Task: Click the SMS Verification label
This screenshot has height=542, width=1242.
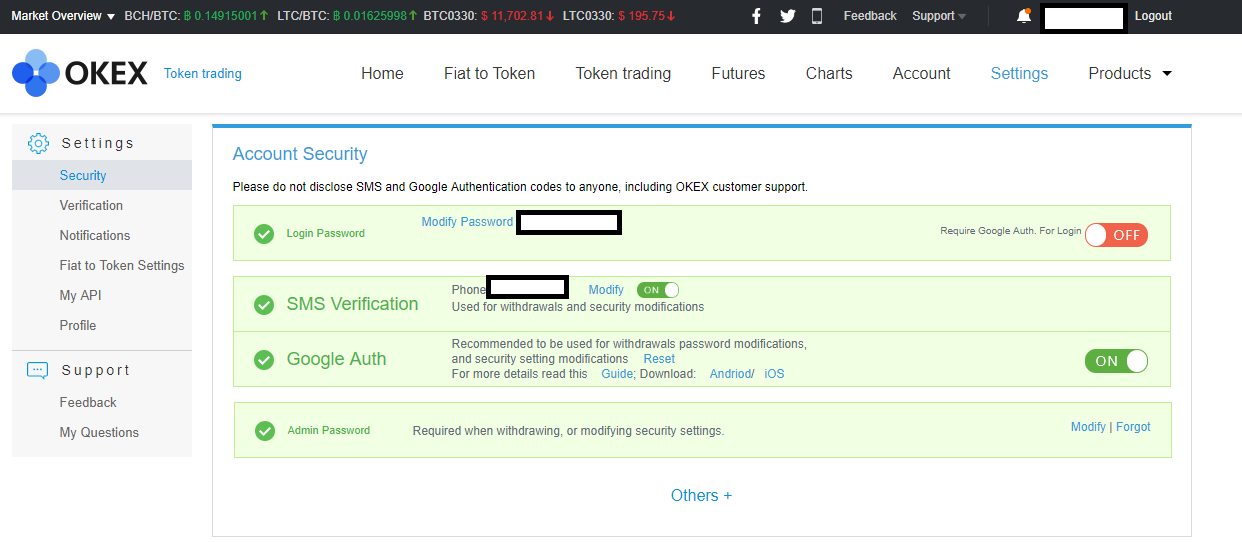Action: (352, 304)
